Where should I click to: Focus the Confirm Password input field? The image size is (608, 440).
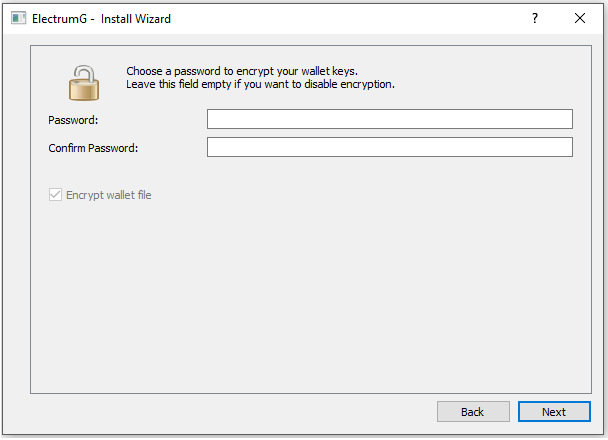click(389, 148)
